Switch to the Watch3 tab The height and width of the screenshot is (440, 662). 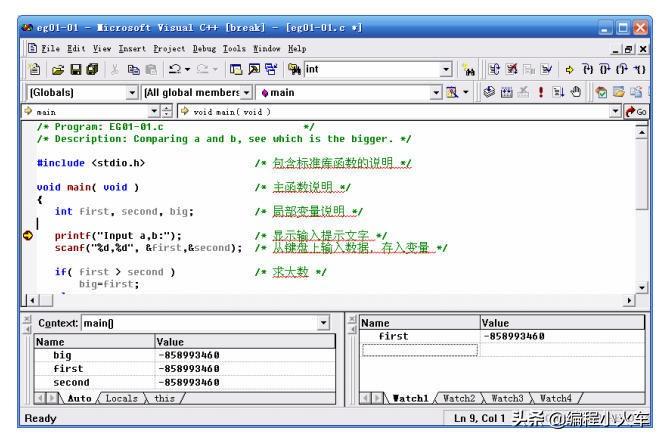[507, 399]
